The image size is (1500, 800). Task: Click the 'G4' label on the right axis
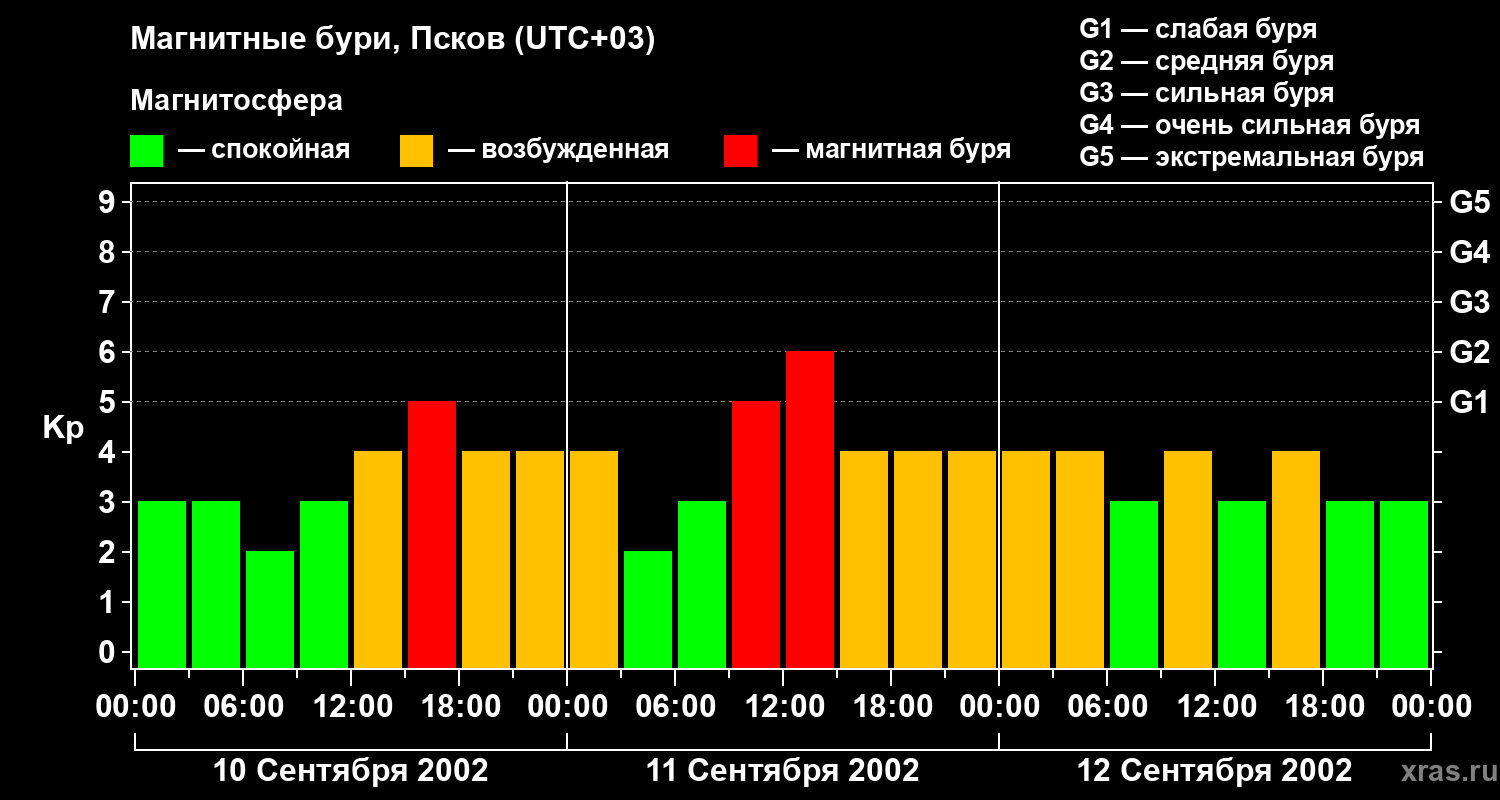[1469, 252]
